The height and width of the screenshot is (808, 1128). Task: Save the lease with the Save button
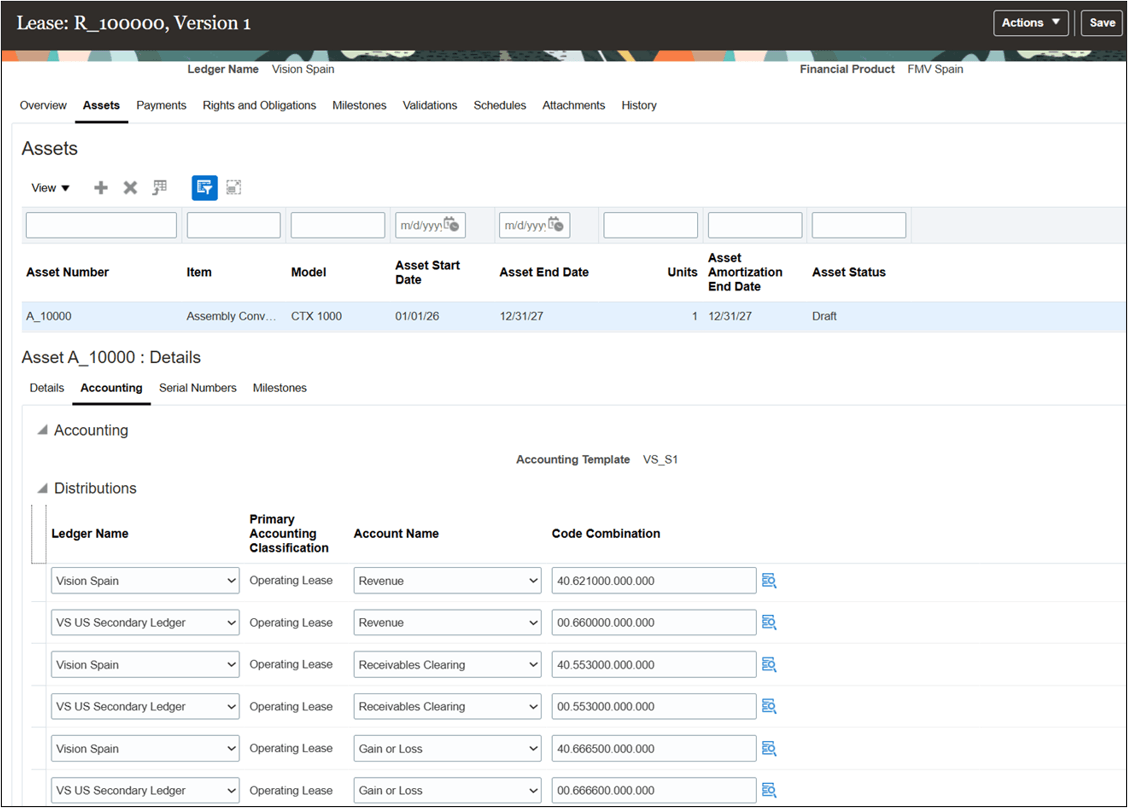tap(1101, 22)
